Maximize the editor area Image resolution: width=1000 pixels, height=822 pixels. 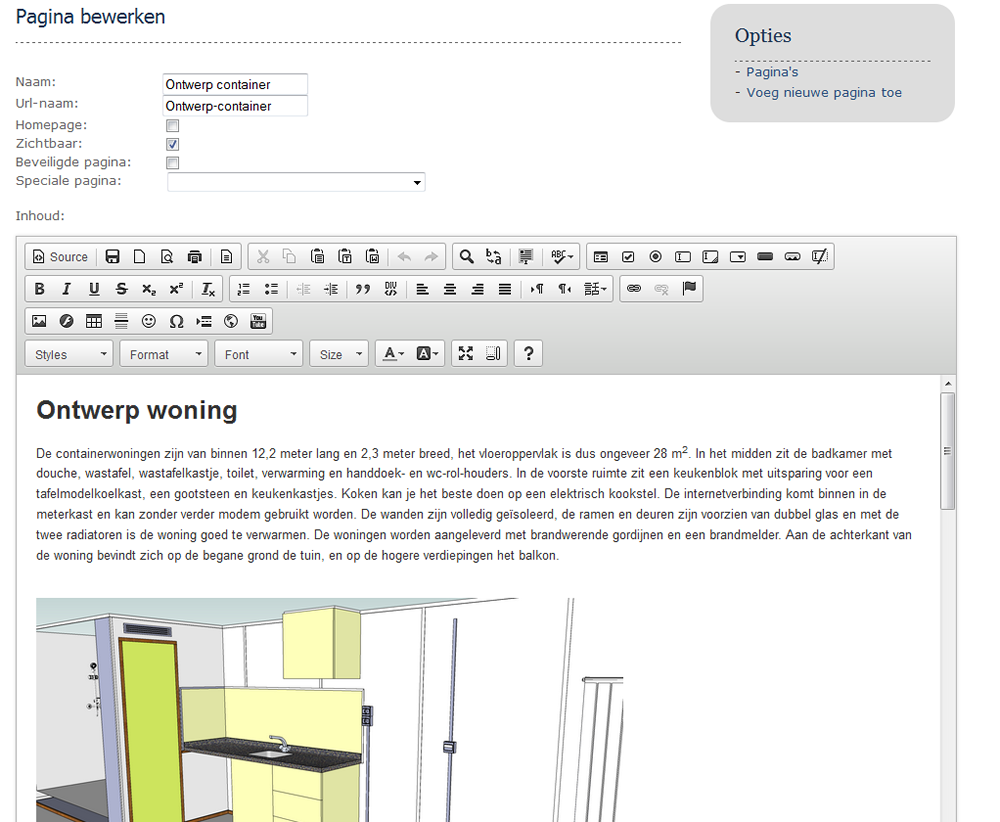pyautogui.click(x=465, y=354)
